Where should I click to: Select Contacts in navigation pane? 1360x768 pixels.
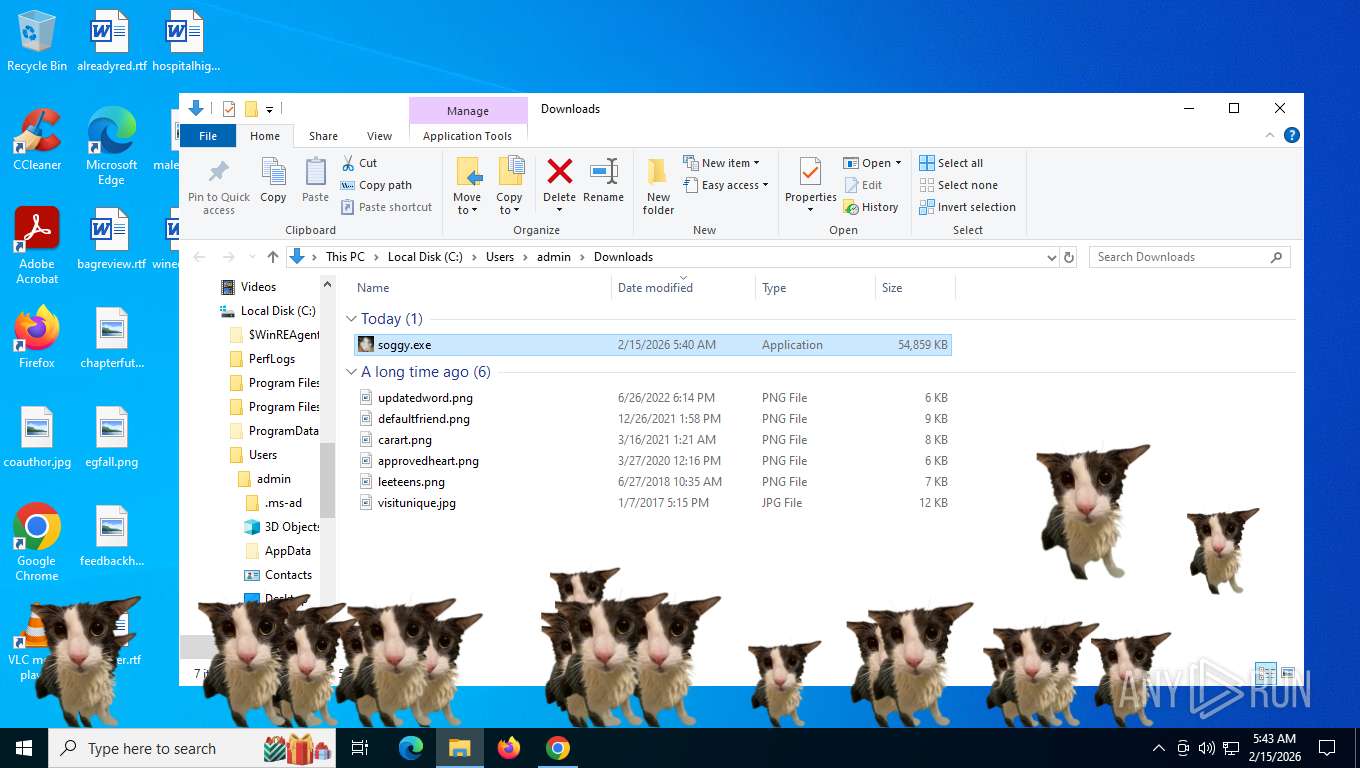pyautogui.click(x=288, y=575)
